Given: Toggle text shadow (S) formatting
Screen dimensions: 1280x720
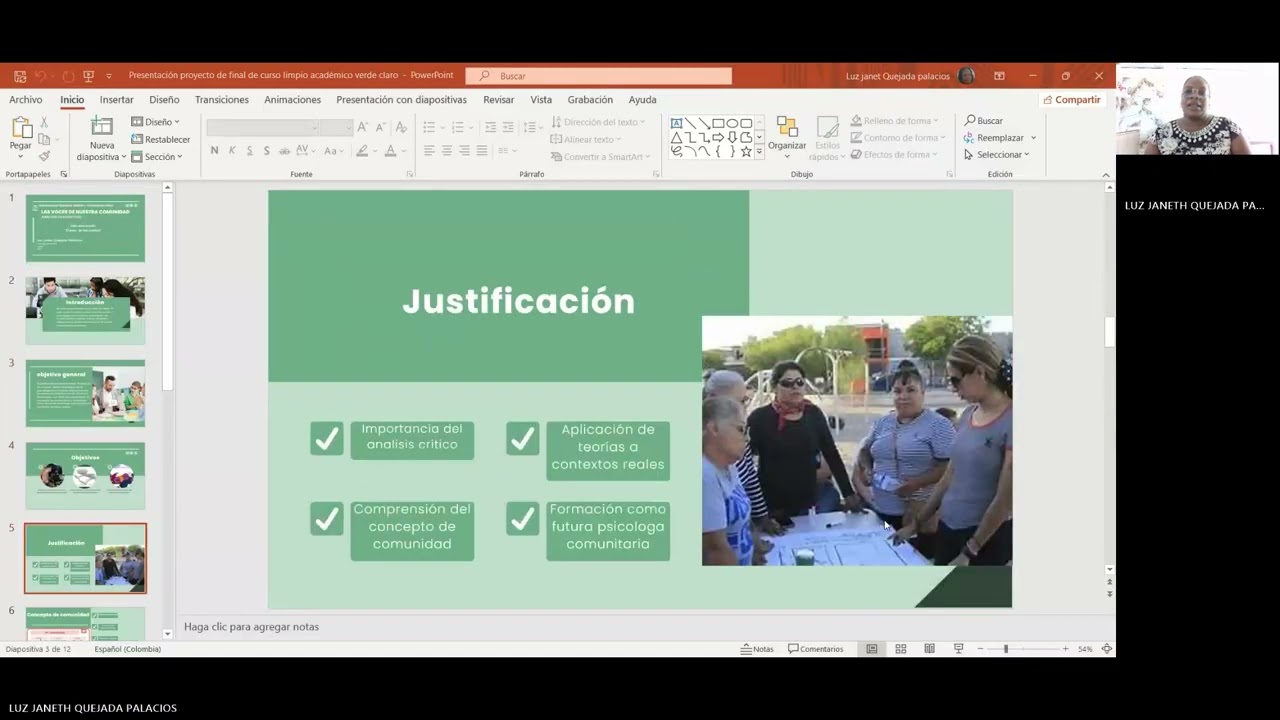Looking at the screenshot, I should tap(266, 151).
